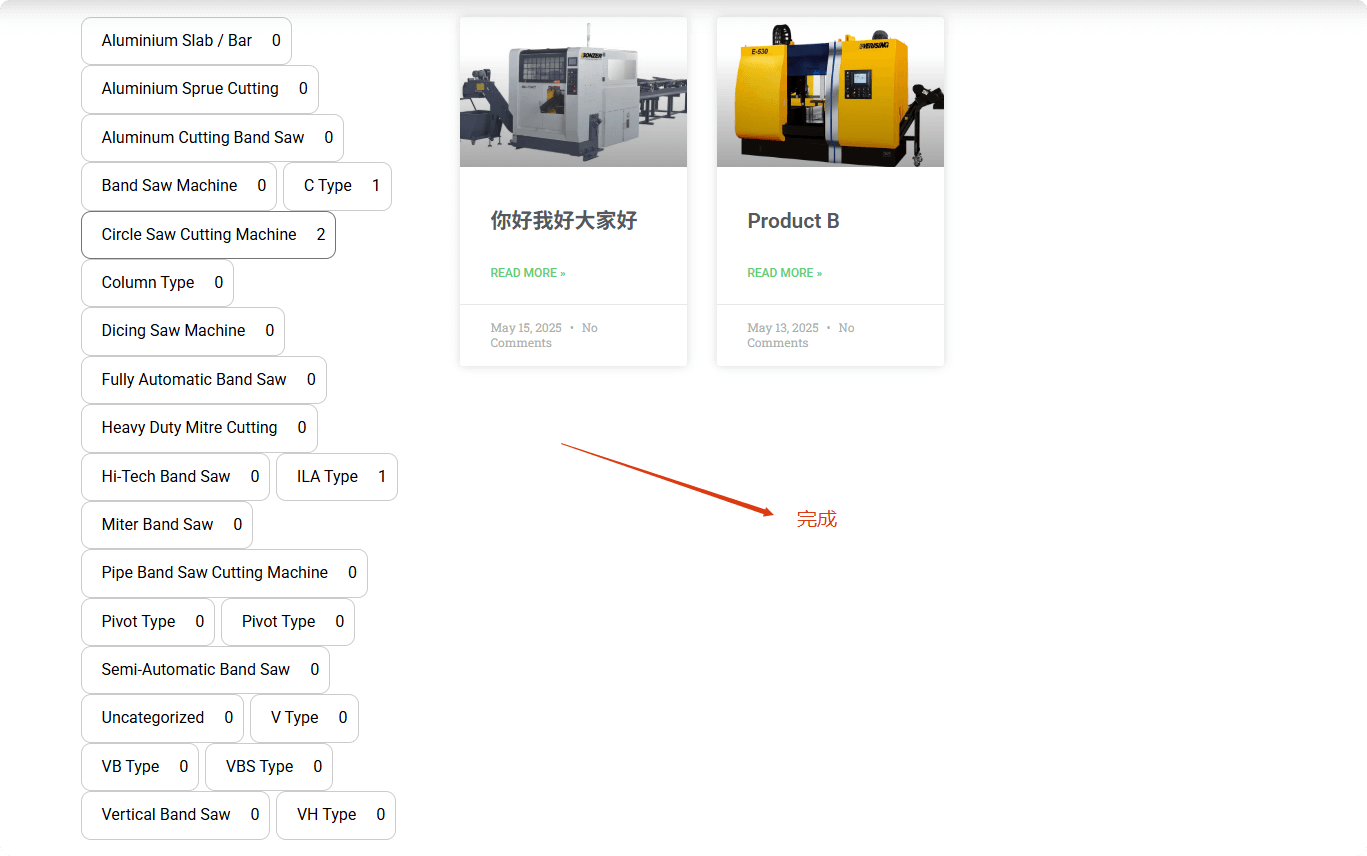1367x856 pixels.
Task: Filter by Hi-Tech Band Saw
Action: [175, 477]
